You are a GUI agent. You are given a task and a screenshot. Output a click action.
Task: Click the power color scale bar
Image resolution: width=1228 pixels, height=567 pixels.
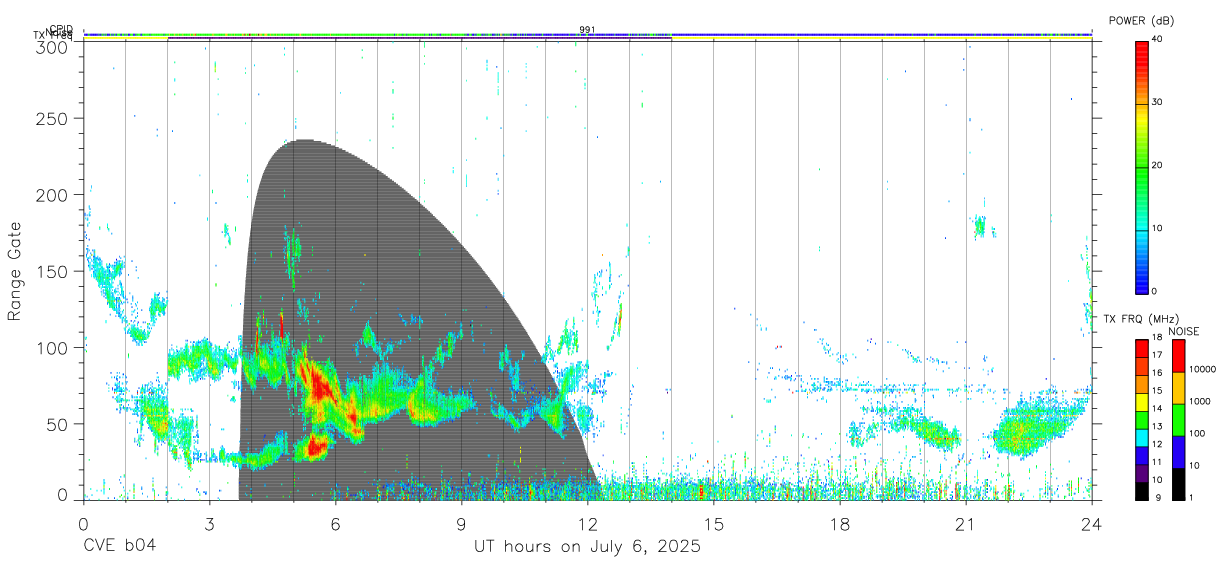(1141, 166)
